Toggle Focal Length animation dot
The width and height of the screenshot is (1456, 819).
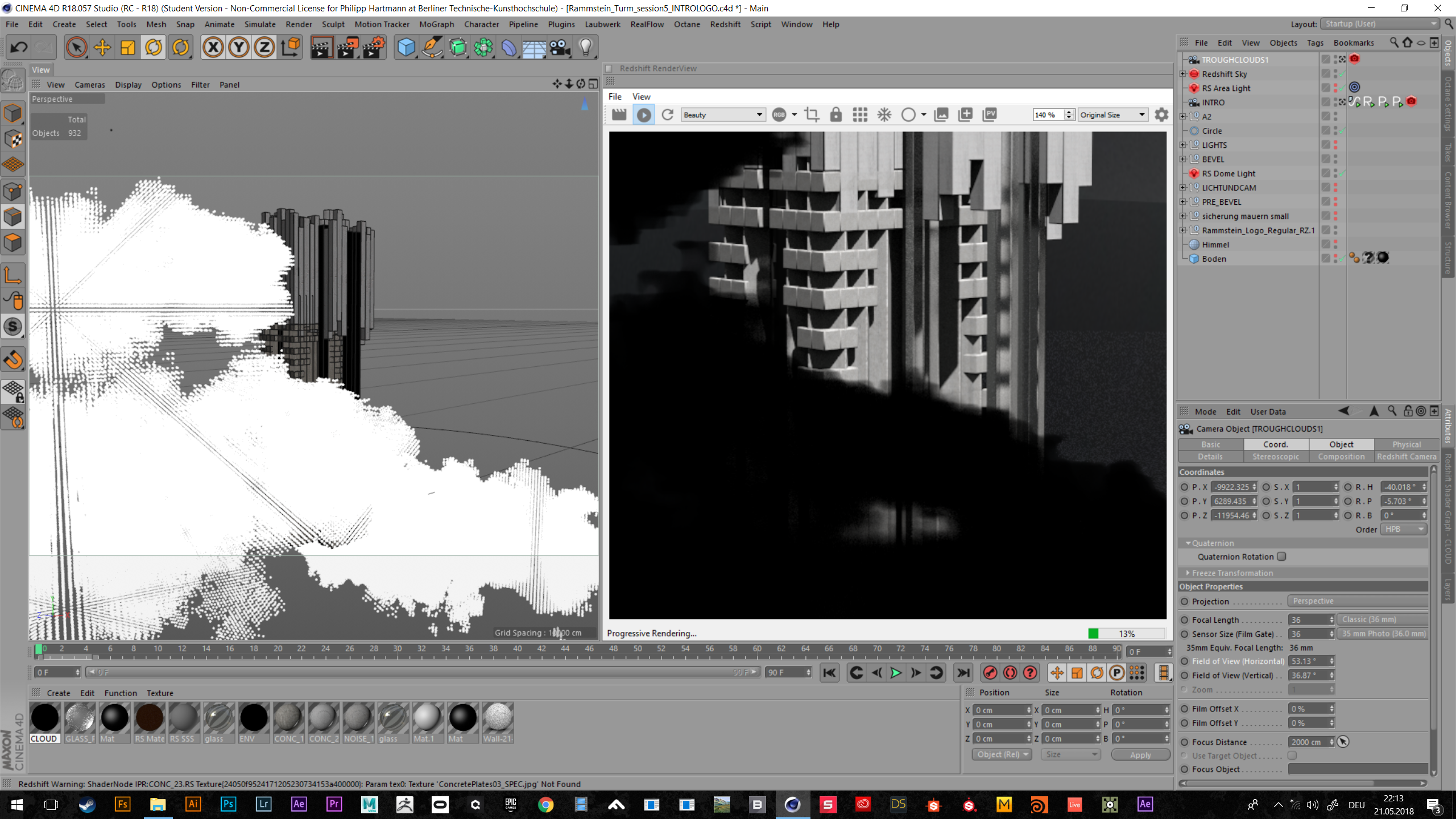pyautogui.click(x=1184, y=620)
